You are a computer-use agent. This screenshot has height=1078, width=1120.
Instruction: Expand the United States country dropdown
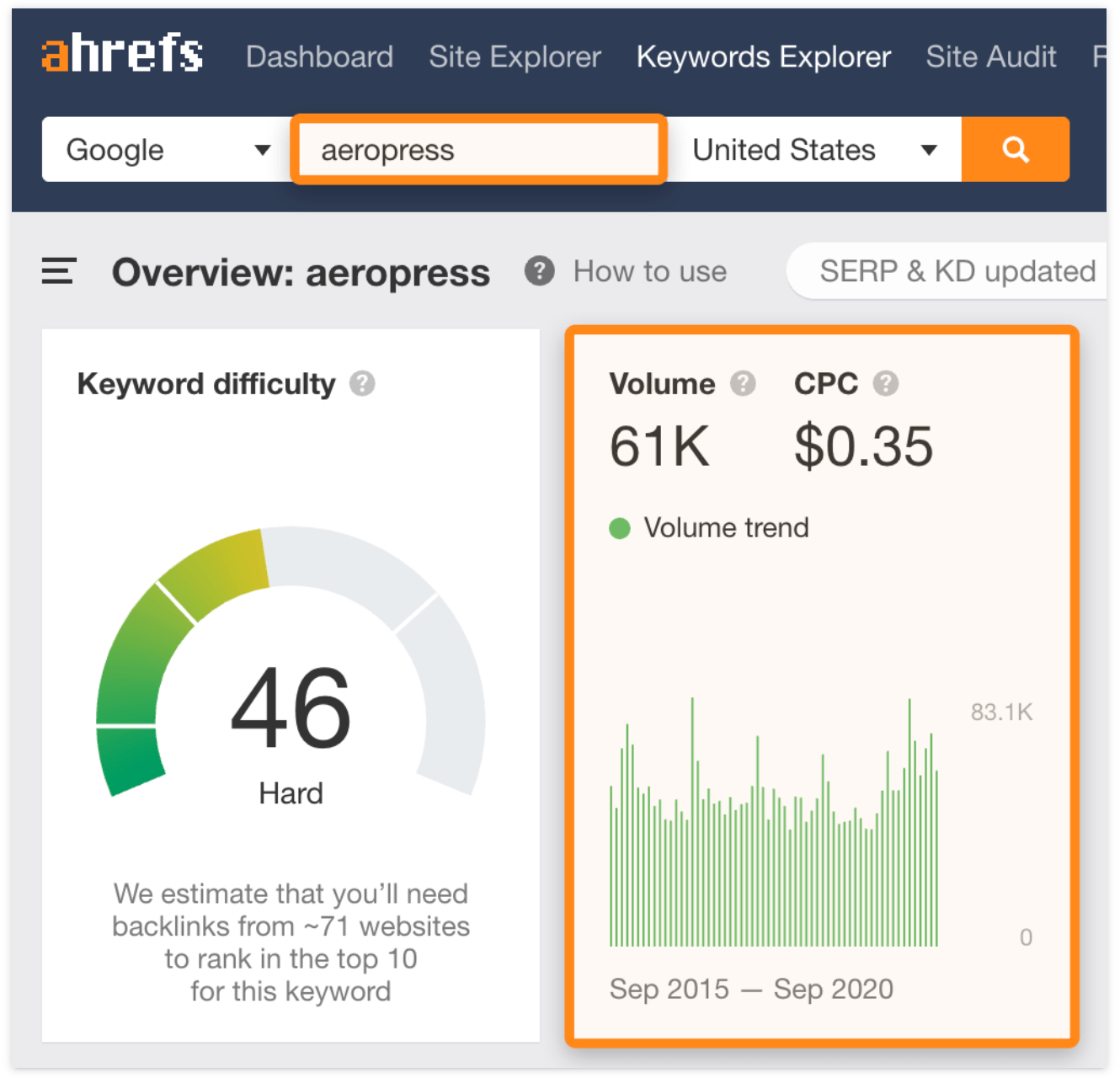[813, 150]
